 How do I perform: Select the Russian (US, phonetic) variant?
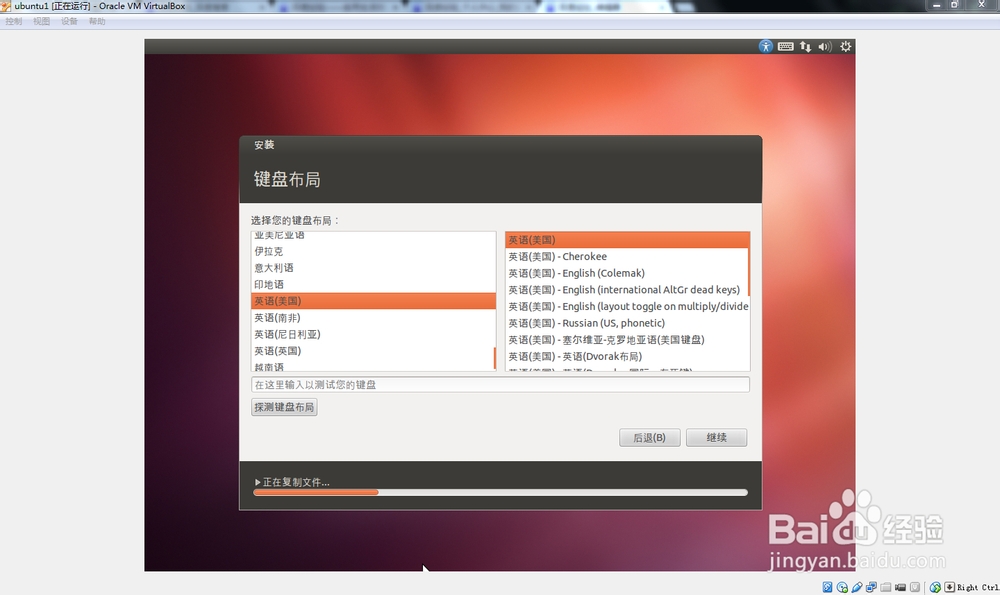pyautogui.click(x=626, y=323)
